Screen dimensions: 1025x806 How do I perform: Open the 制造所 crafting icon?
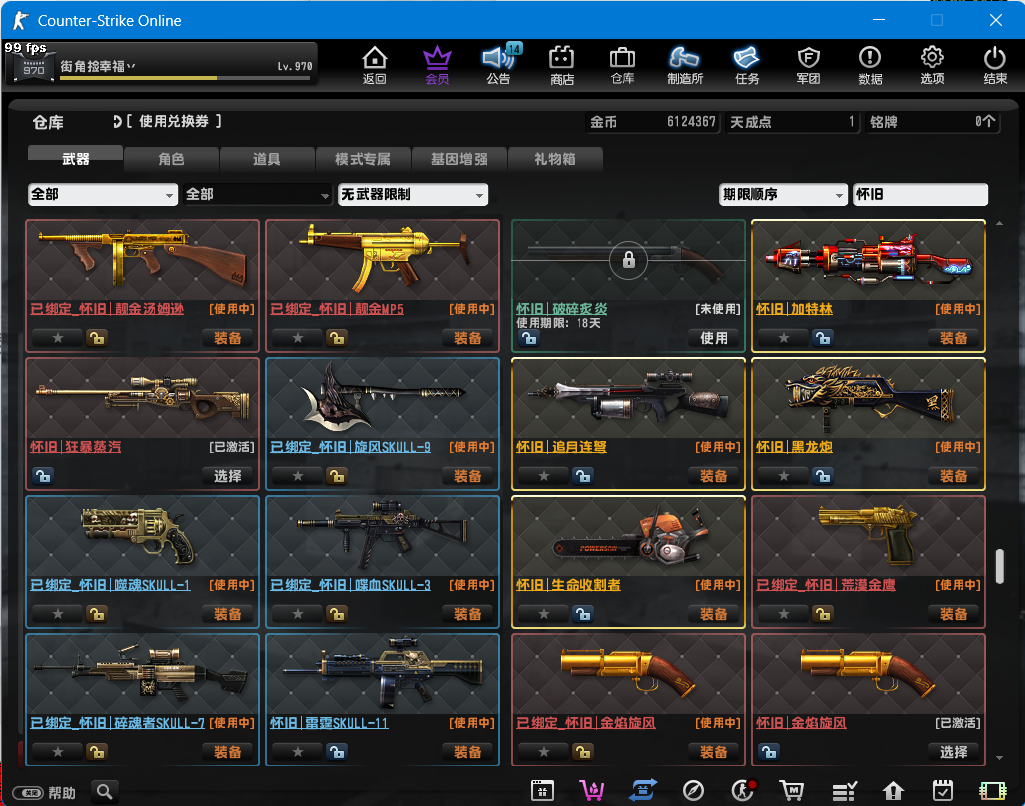coord(684,65)
